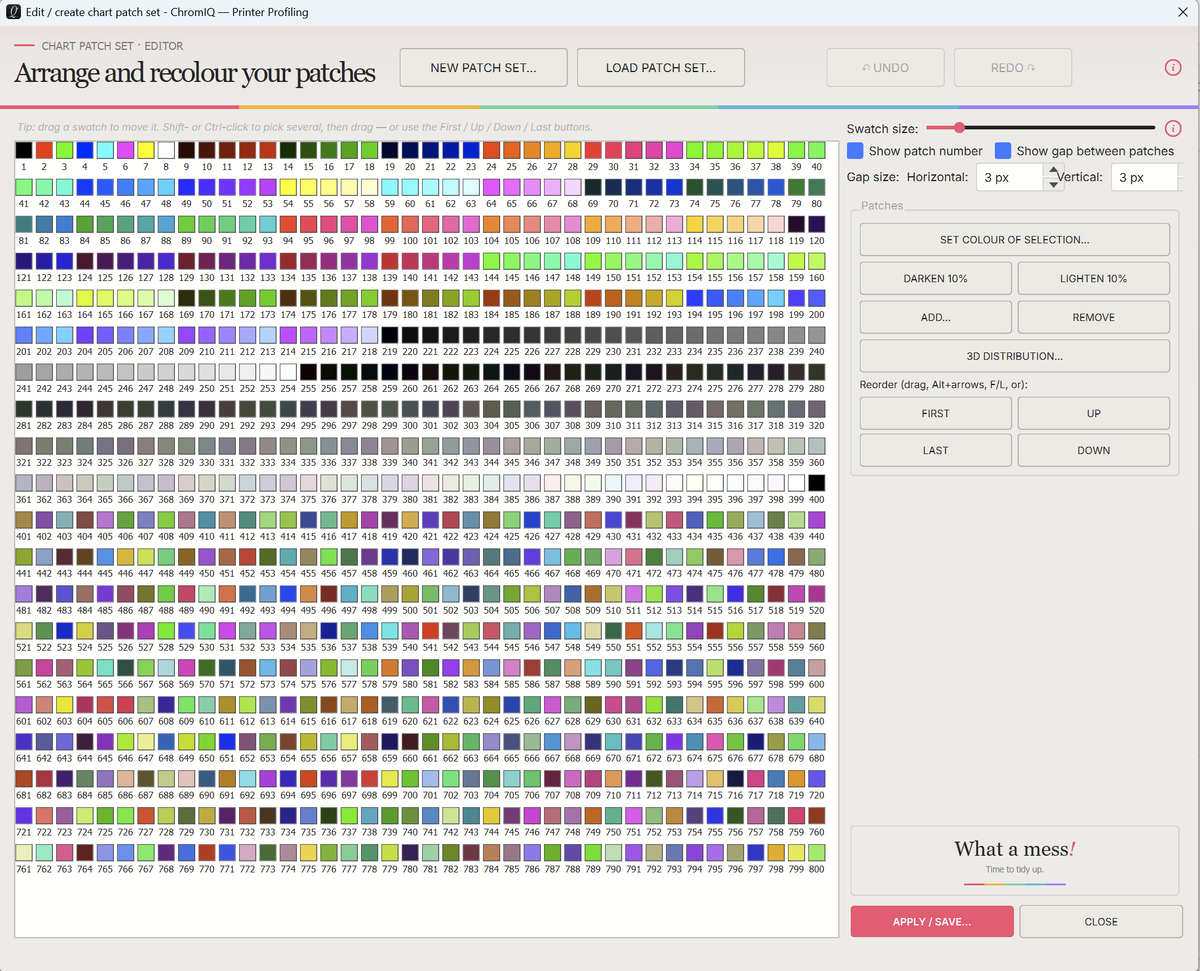Click the Apply / Save button
Image resolution: width=1200 pixels, height=971 pixels.
pyautogui.click(x=932, y=922)
